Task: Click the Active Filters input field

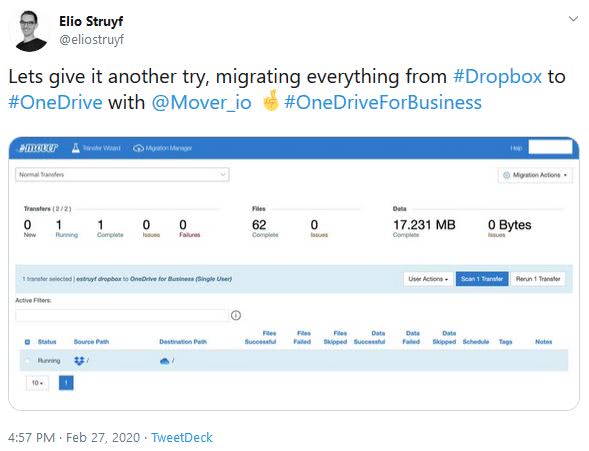Action: (121, 315)
